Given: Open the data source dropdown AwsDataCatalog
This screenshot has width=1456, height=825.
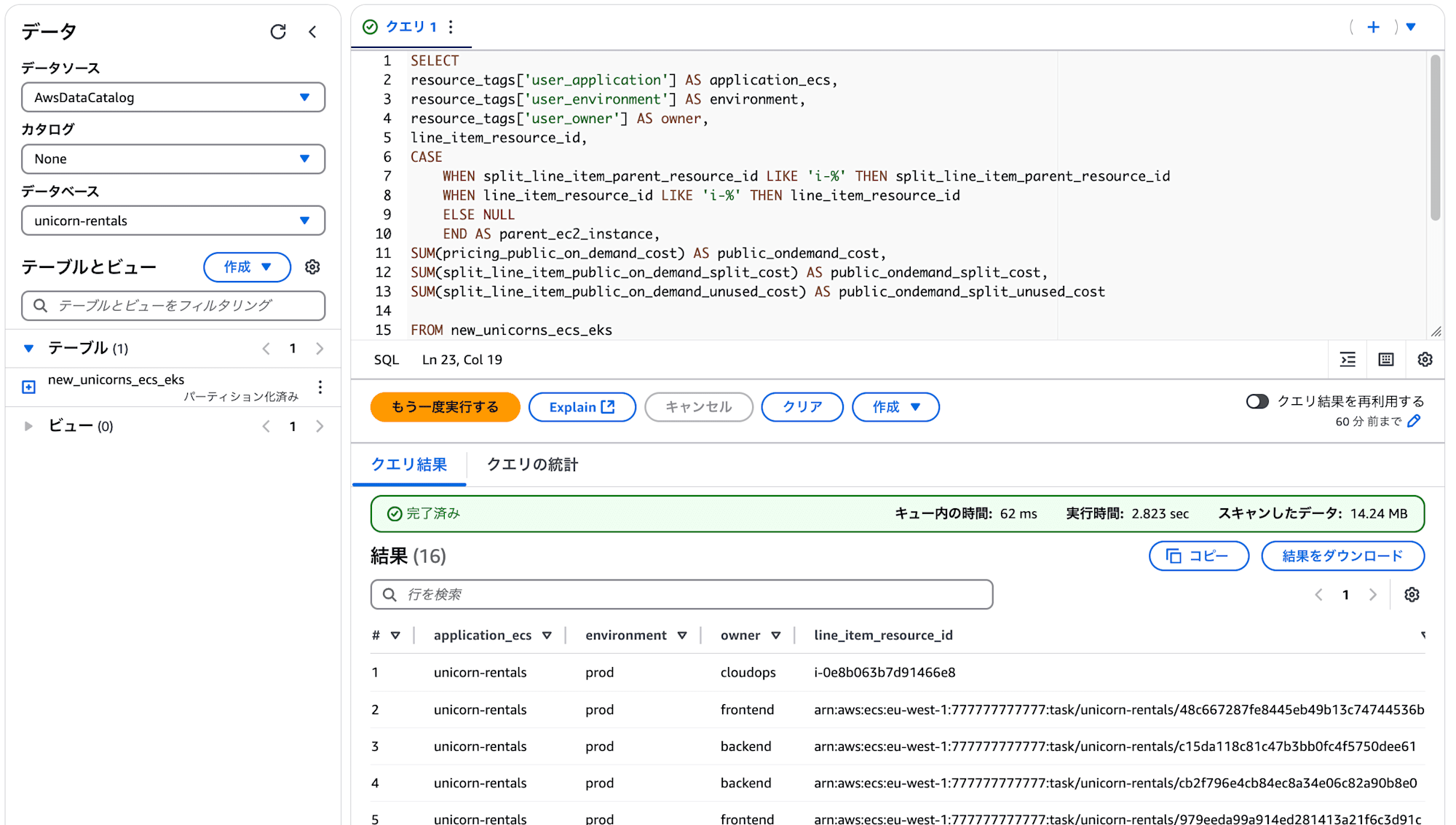Looking at the screenshot, I should point(173,98).
